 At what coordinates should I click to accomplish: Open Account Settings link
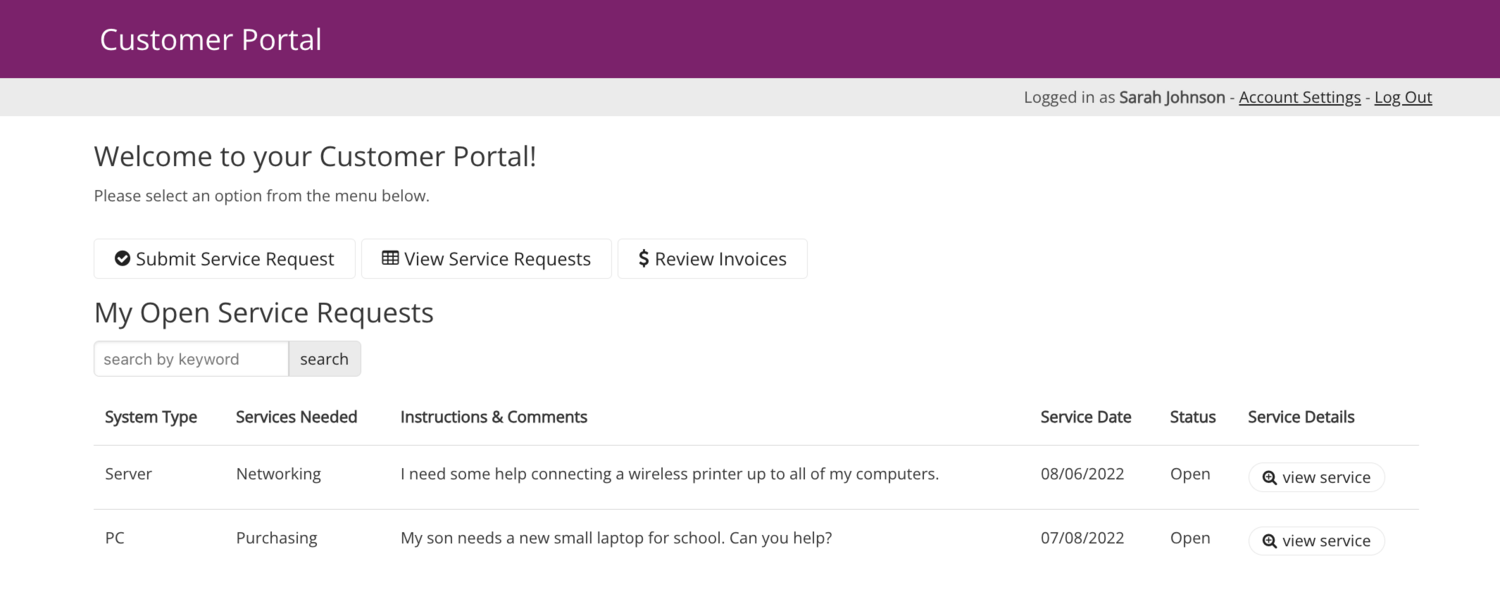pos(1299,97)
